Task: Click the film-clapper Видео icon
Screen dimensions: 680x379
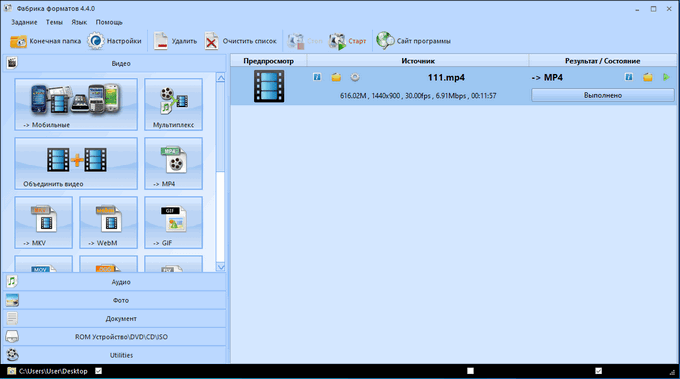Action: (12, 63)
